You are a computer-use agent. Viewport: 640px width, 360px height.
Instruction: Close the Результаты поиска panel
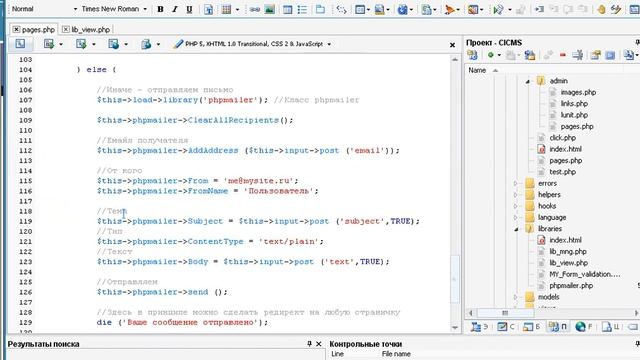319,344
